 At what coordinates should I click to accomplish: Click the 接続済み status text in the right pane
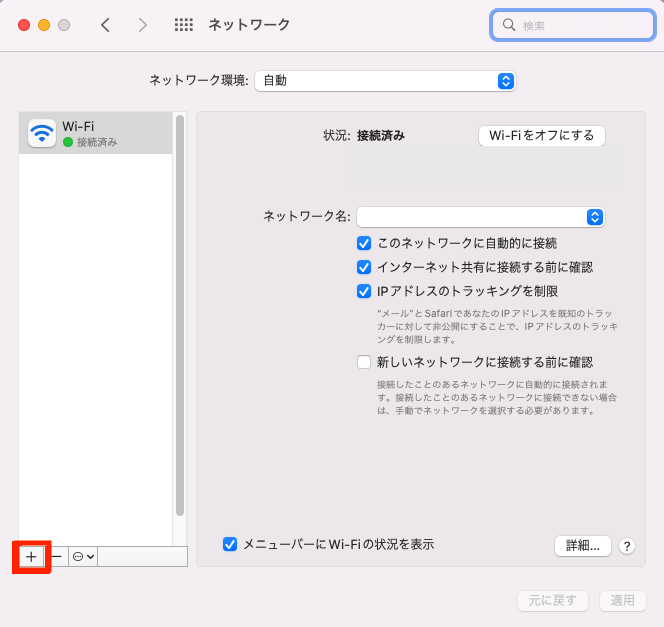pyautogui.click(x=381, y=135)
